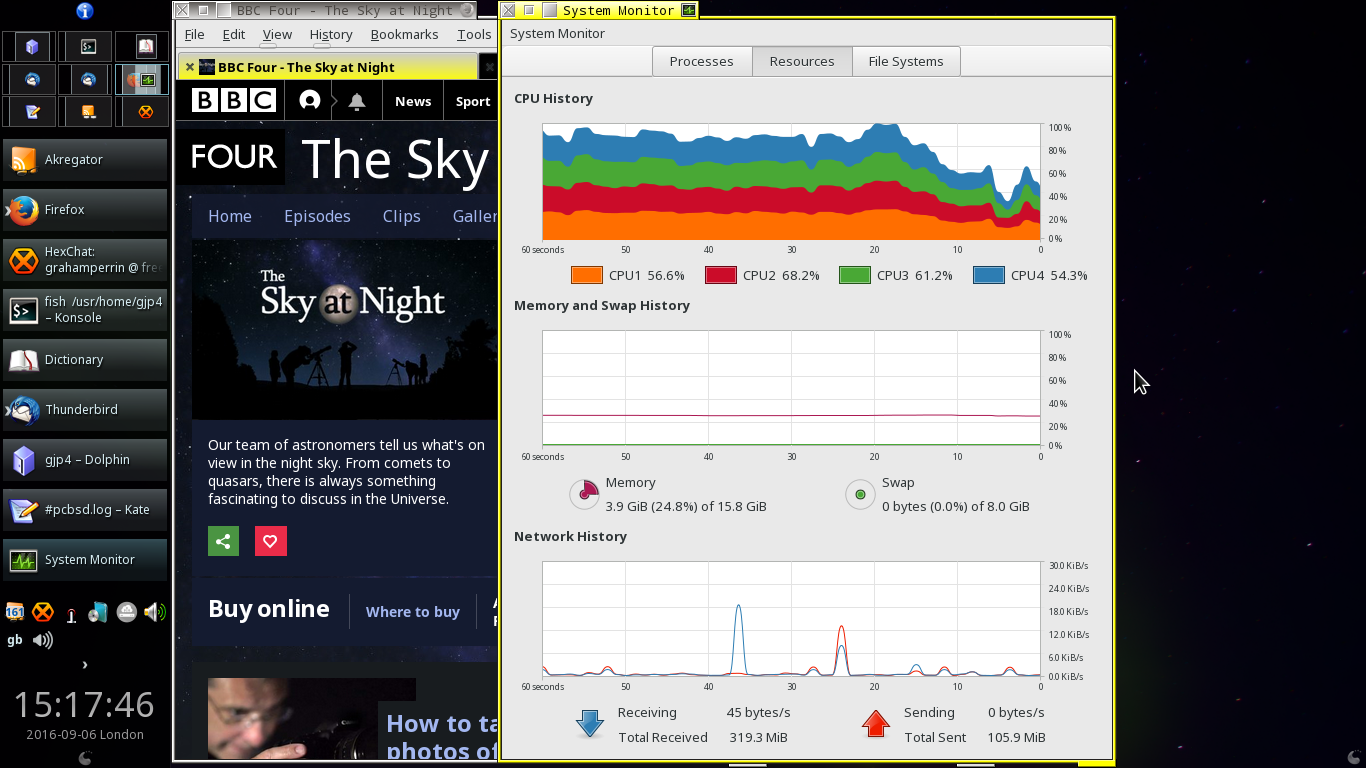
Task: Open the Akregator 161 unread tray icon
Action: point(15,612)
